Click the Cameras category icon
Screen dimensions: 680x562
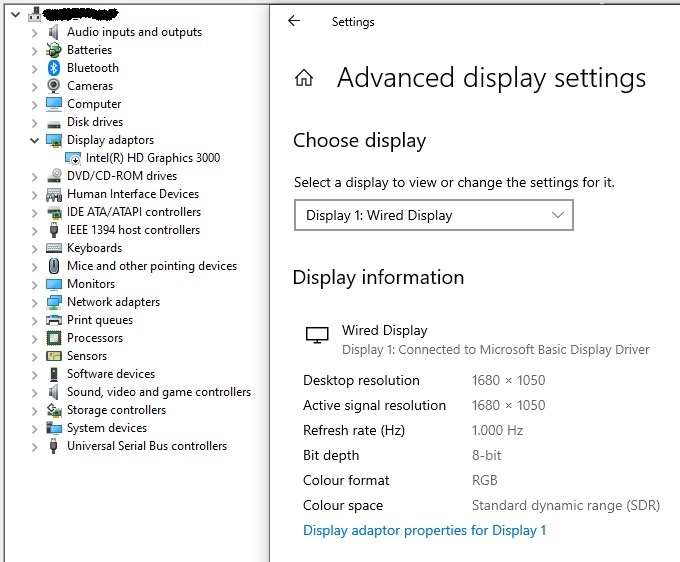coord(54,86)
